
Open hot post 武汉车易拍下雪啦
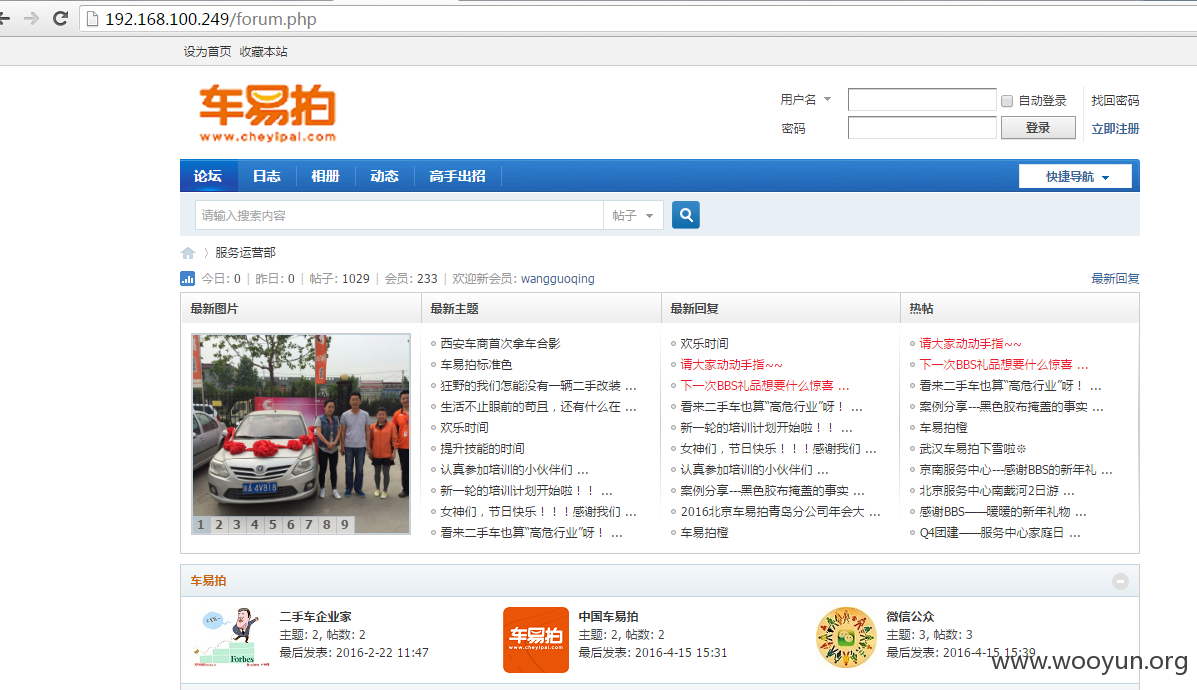[x=973, y=449]
